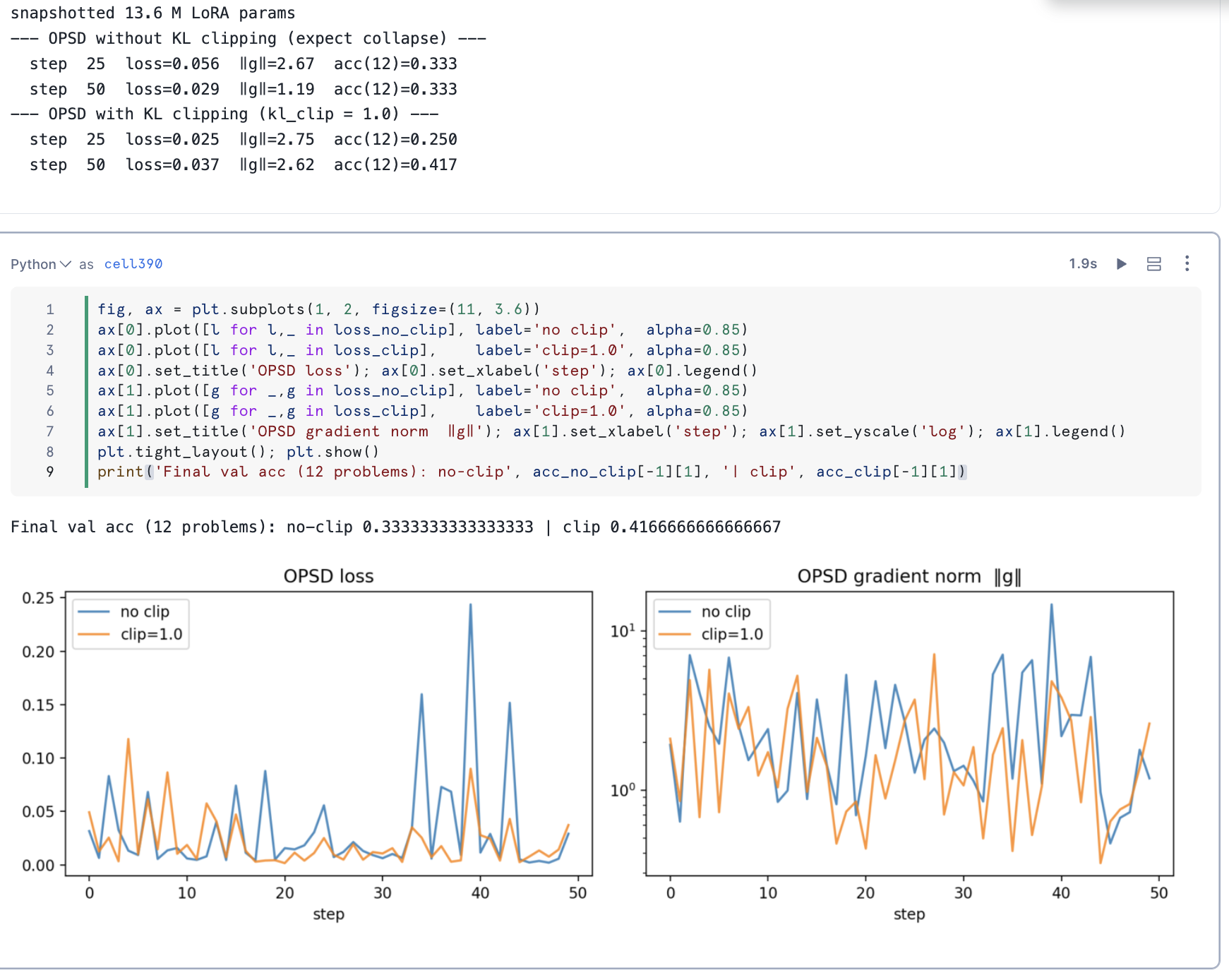The width and height of the screenshot is (1229, 980).
Task: Click the step 50 loss=0.029 output row
Action: [x=243, y=89]
